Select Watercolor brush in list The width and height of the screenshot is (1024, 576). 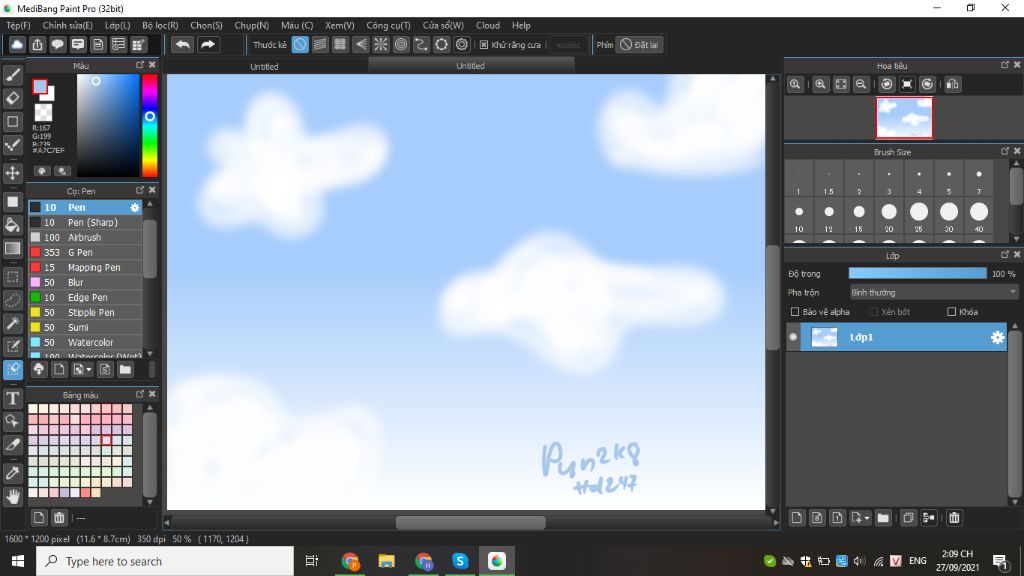click(x=85, y=342)
